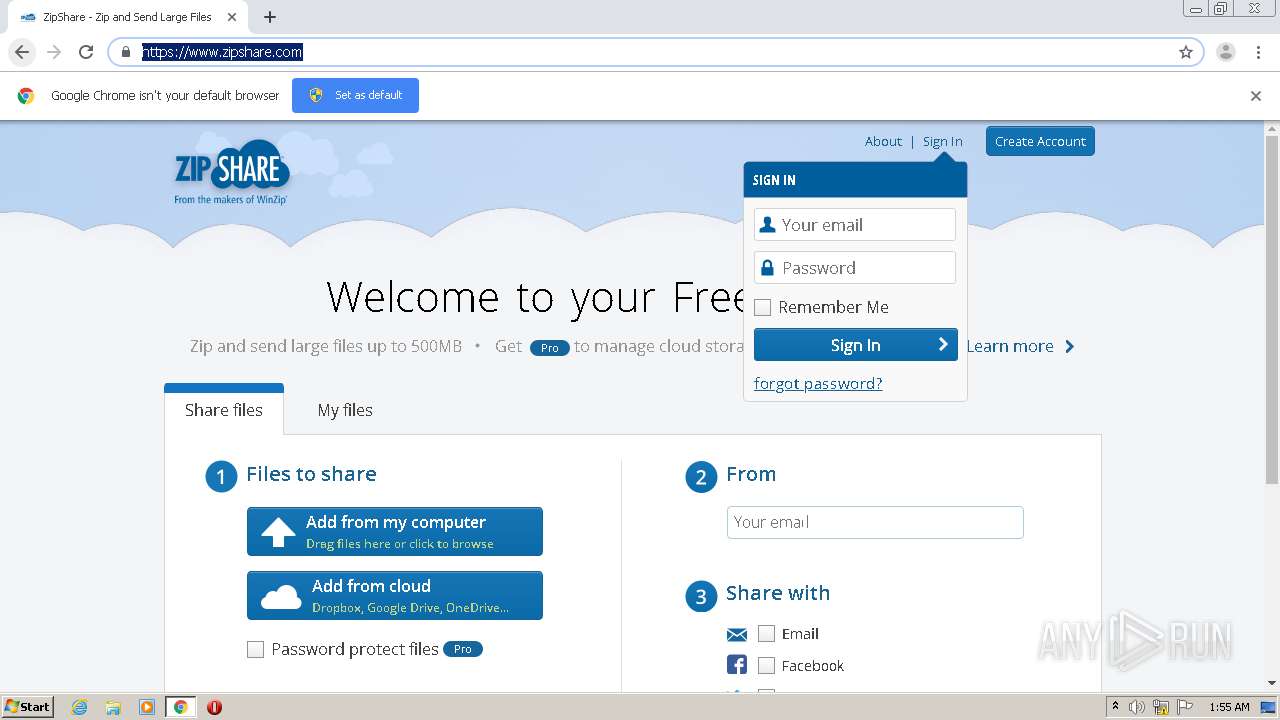Click the vertical scrollbar down arrow
Screen dimensions: 1280x720
click(x=1272, y=684)
